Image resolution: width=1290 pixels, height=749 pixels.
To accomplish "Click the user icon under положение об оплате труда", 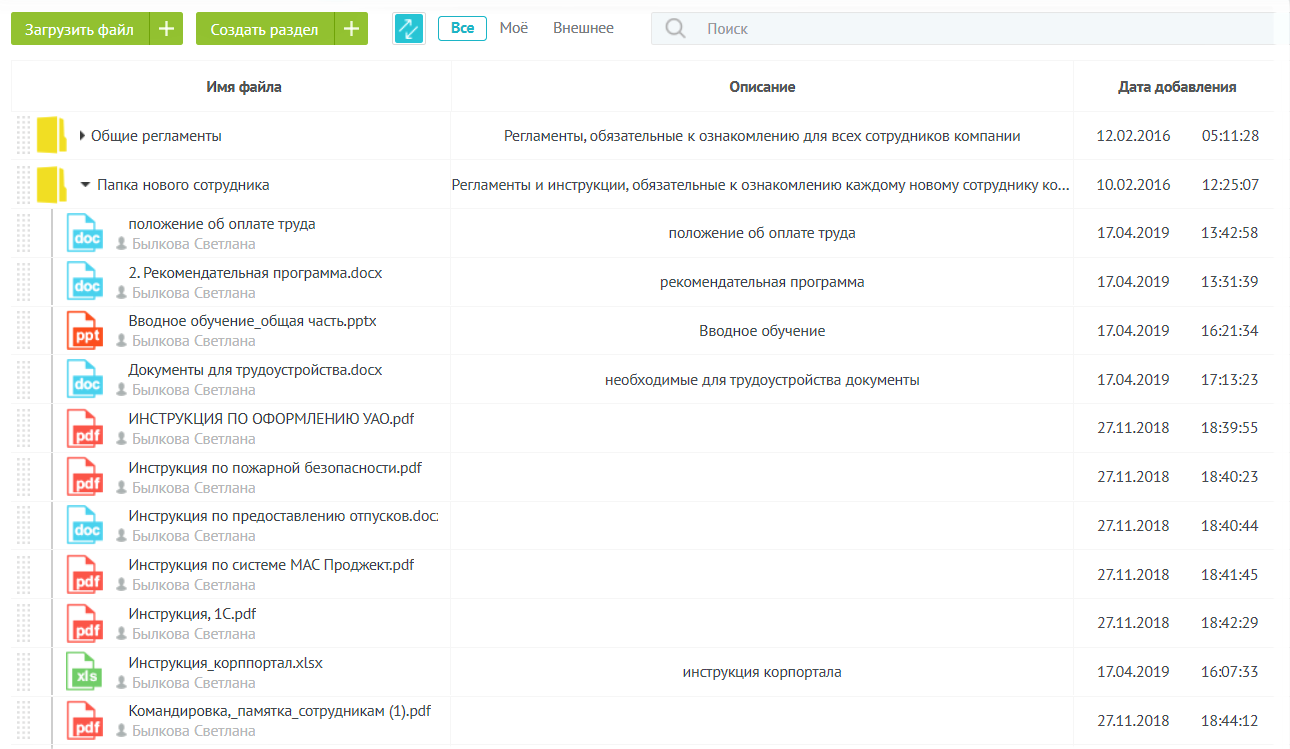I will click(x=123, y=243).
